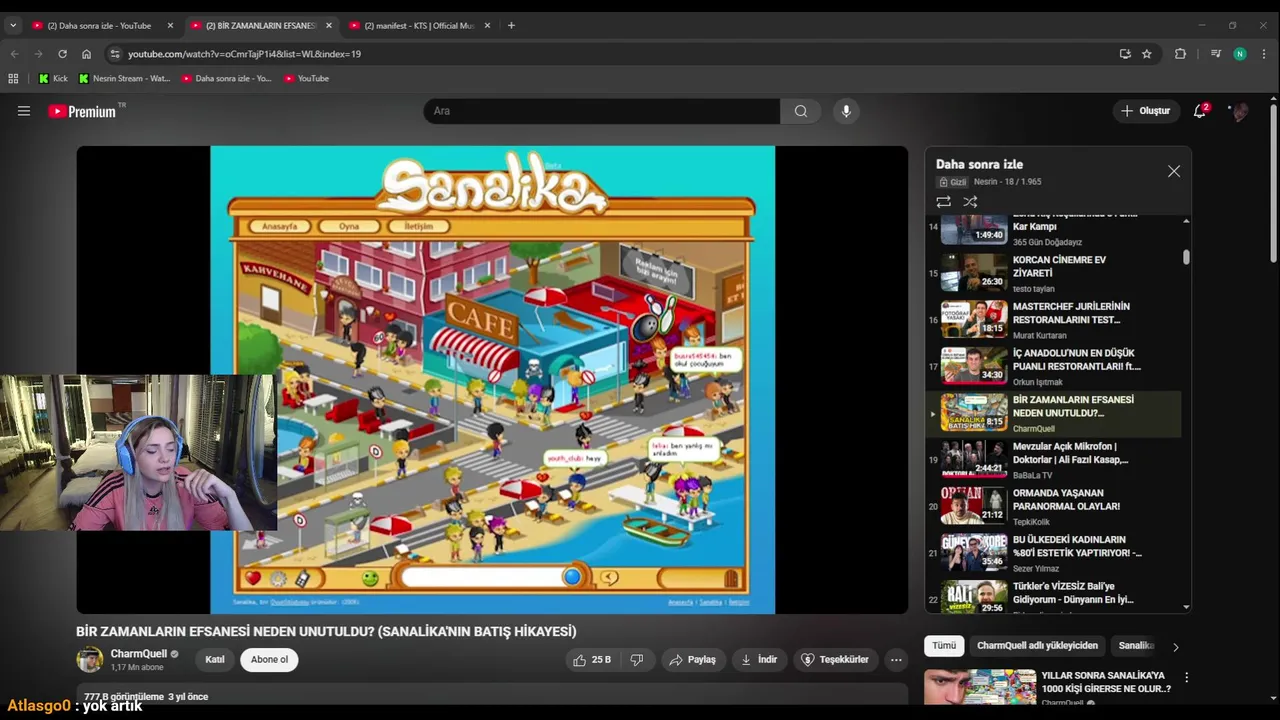Subscribe with Abone ol button
This screenshot has width=1280, height=720.
(269, 659)
